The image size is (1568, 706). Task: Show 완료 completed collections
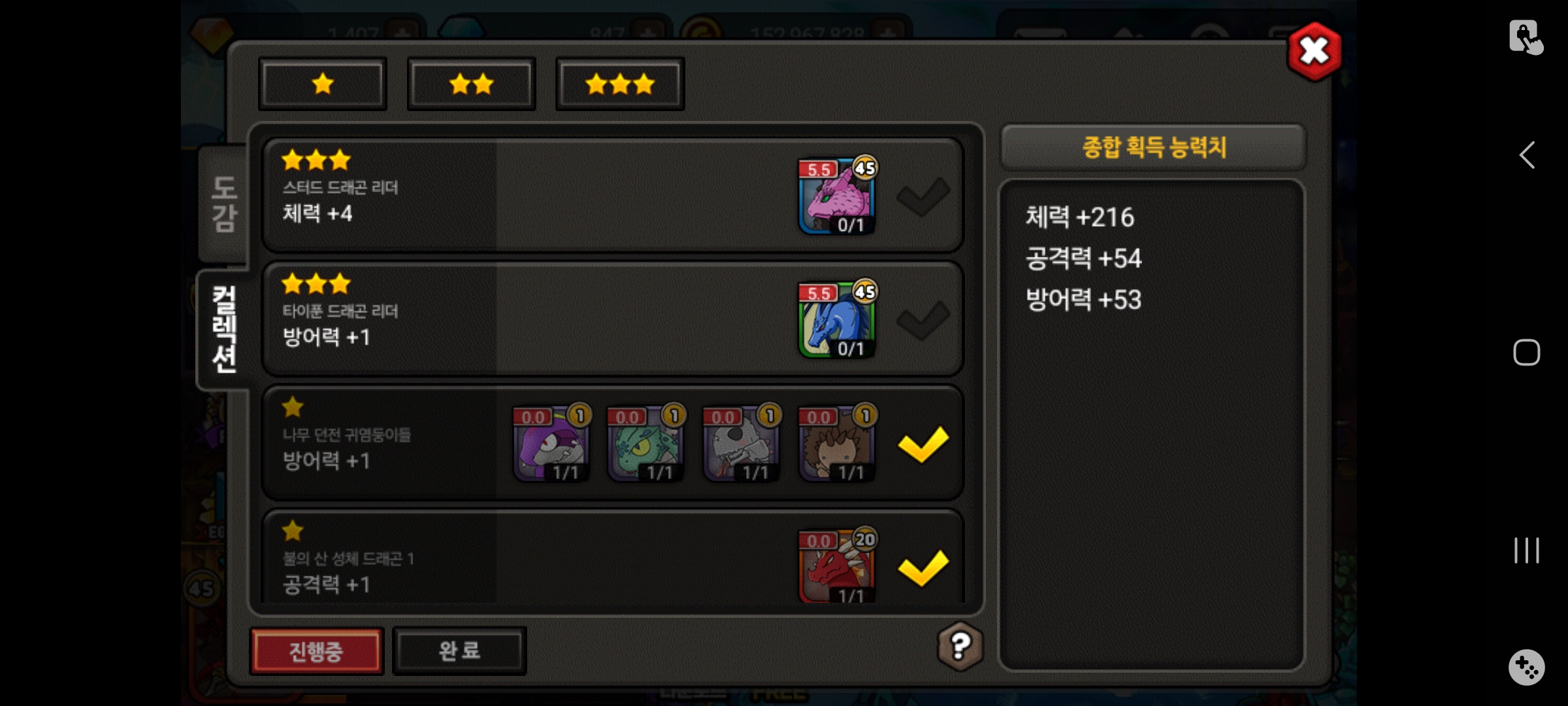(x=459, y=651)
